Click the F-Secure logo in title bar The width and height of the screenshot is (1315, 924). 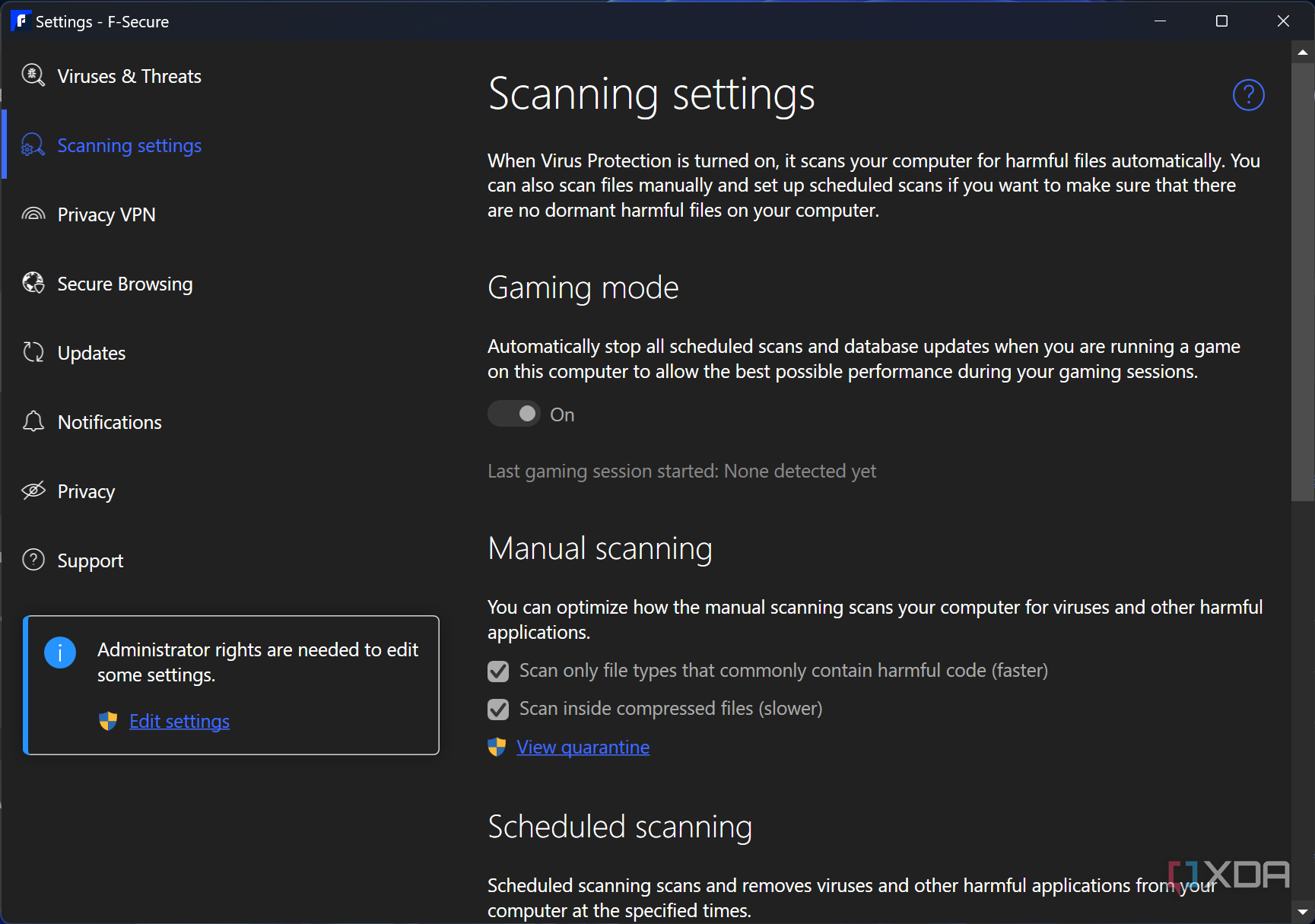[21, 21]
